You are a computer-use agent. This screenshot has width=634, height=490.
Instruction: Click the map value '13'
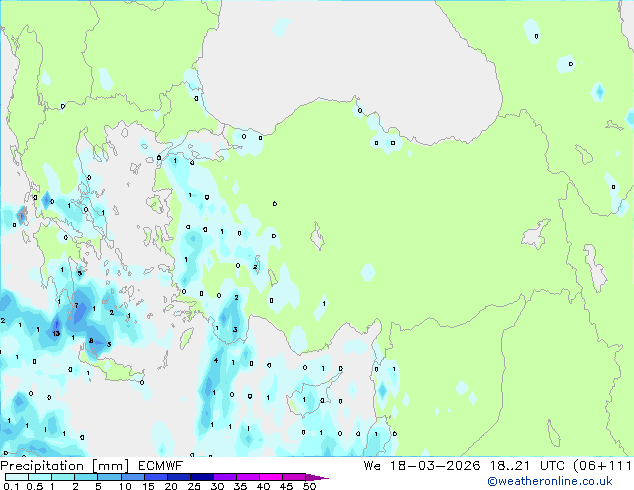56,334
